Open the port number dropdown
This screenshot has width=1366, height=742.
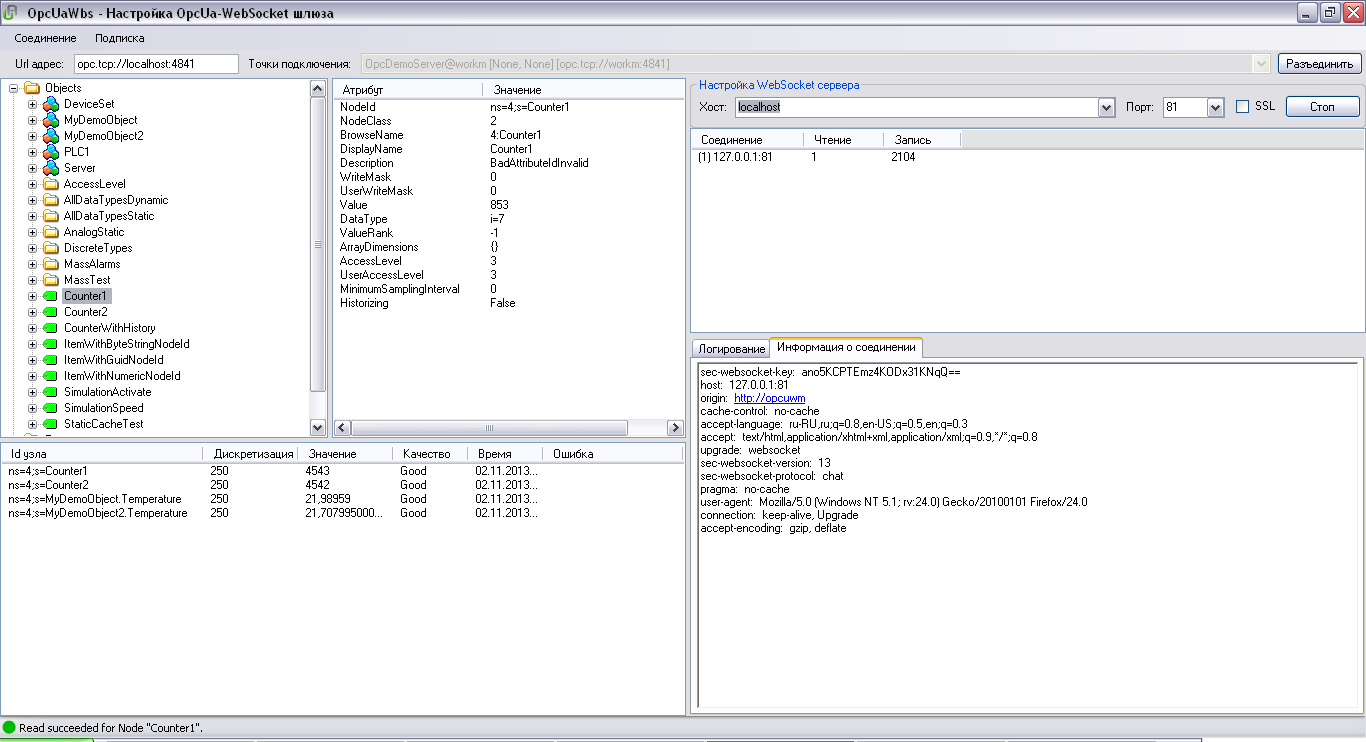click(x=1215, y=107)
